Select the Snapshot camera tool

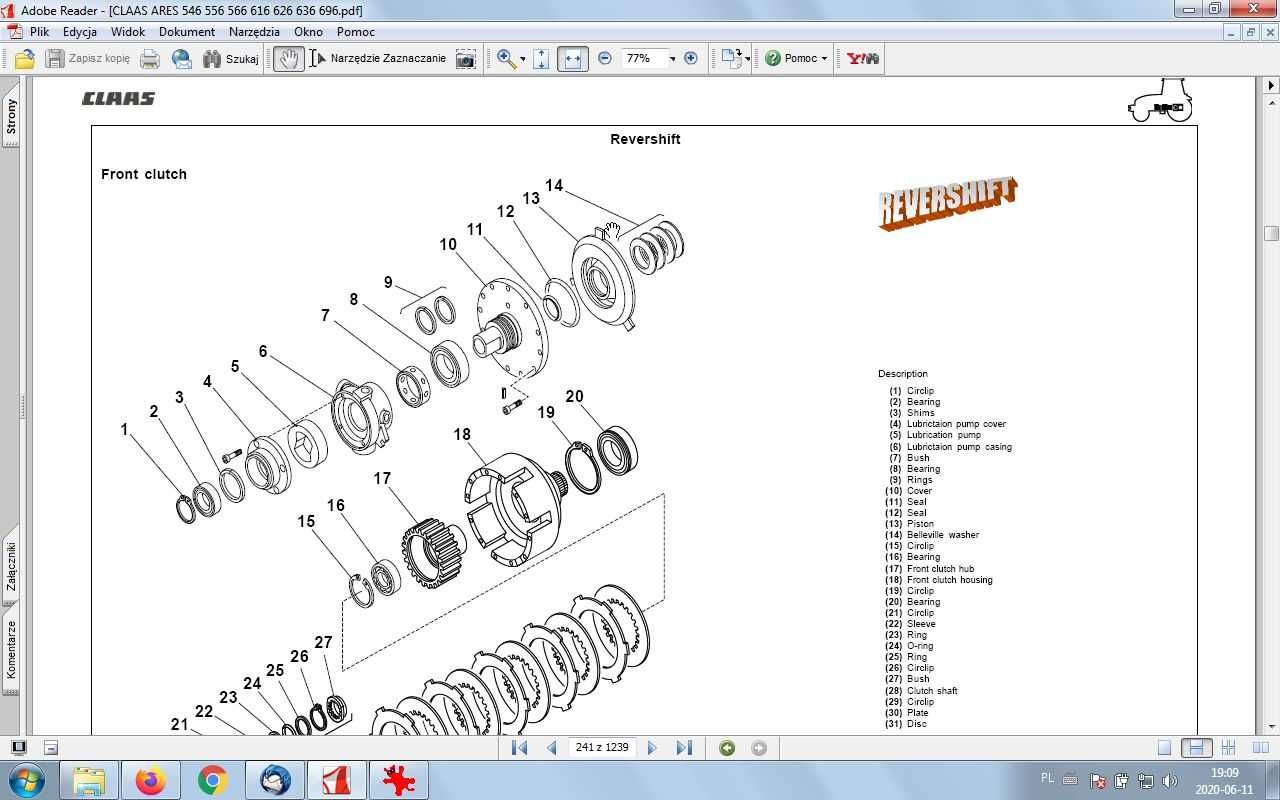[x=466, y=59]
